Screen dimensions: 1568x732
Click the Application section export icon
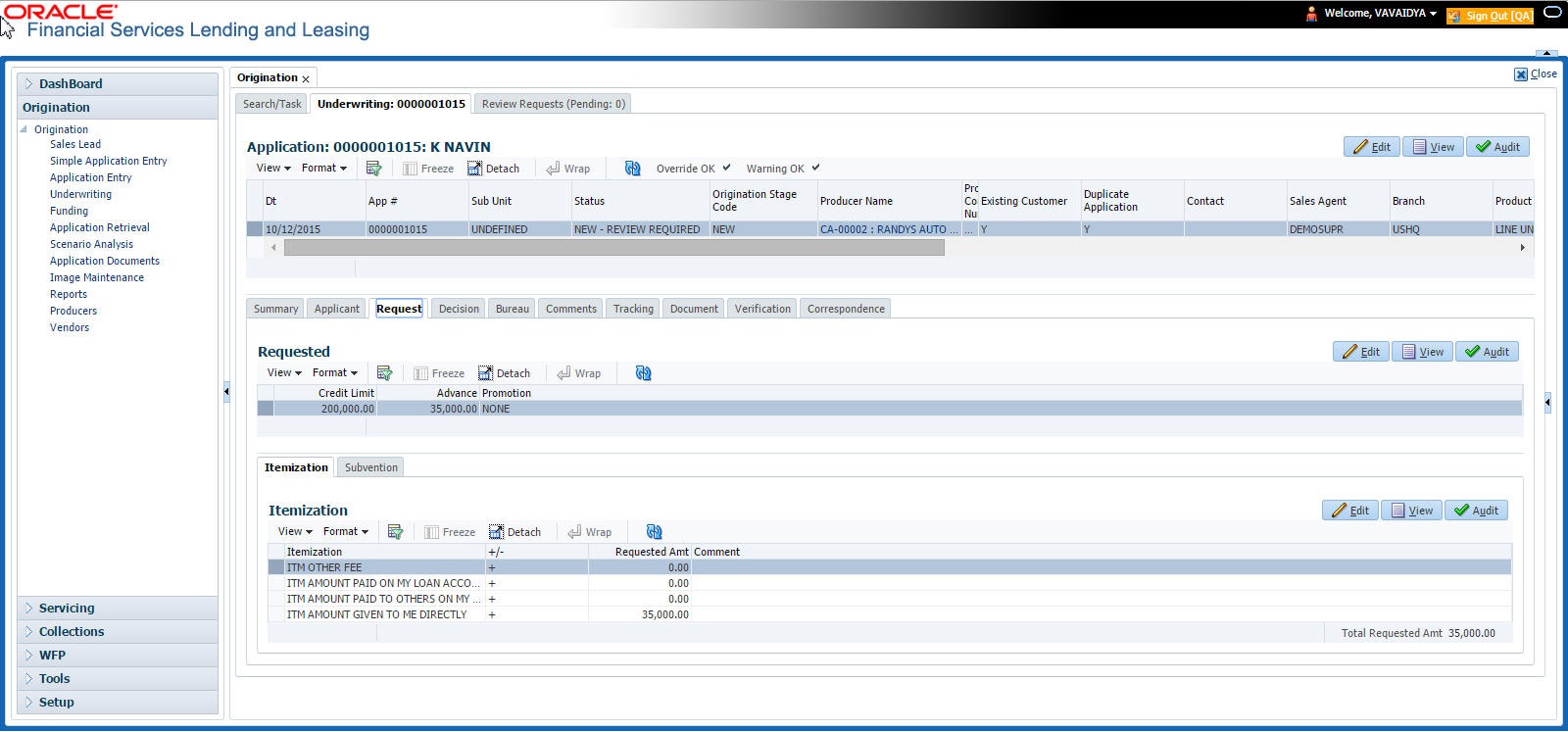[x=373, y=169]
